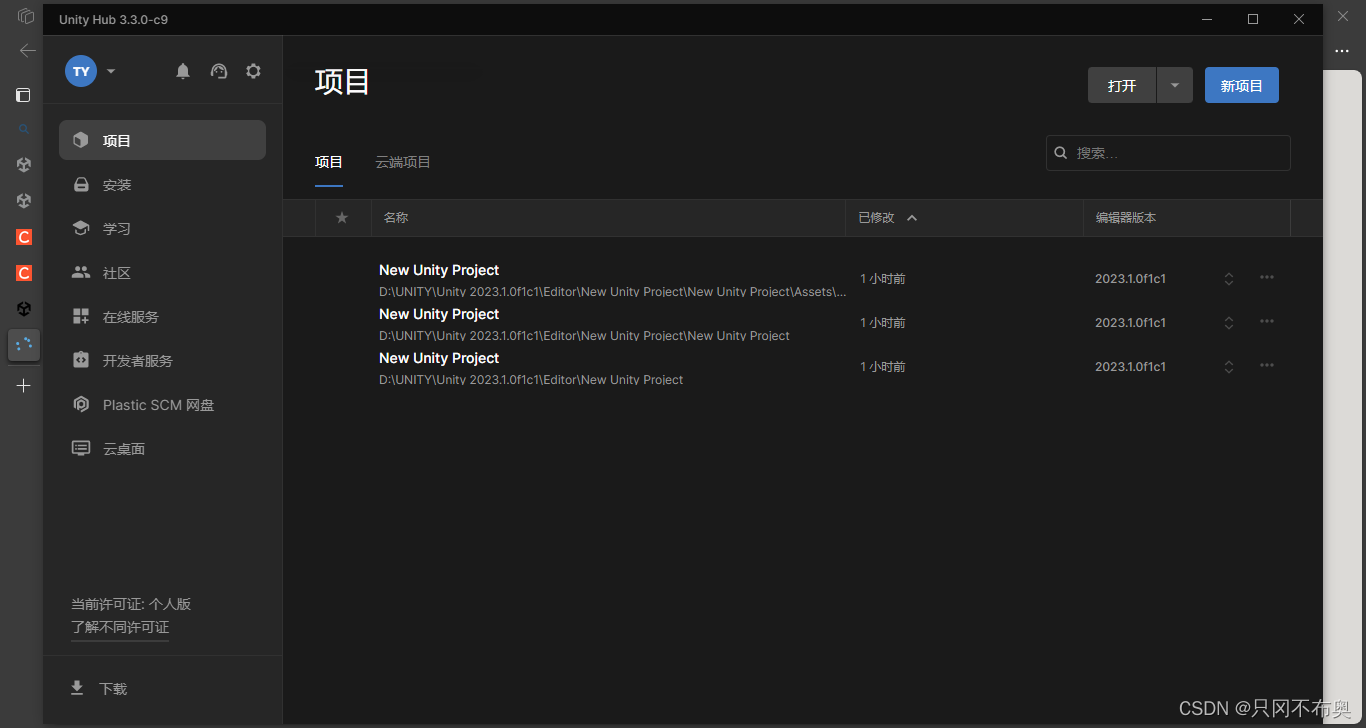1366x728 pixels.
Task: Click the 学习 graduation cap icon
Action: pyautogui.click(x=81, y=229)
